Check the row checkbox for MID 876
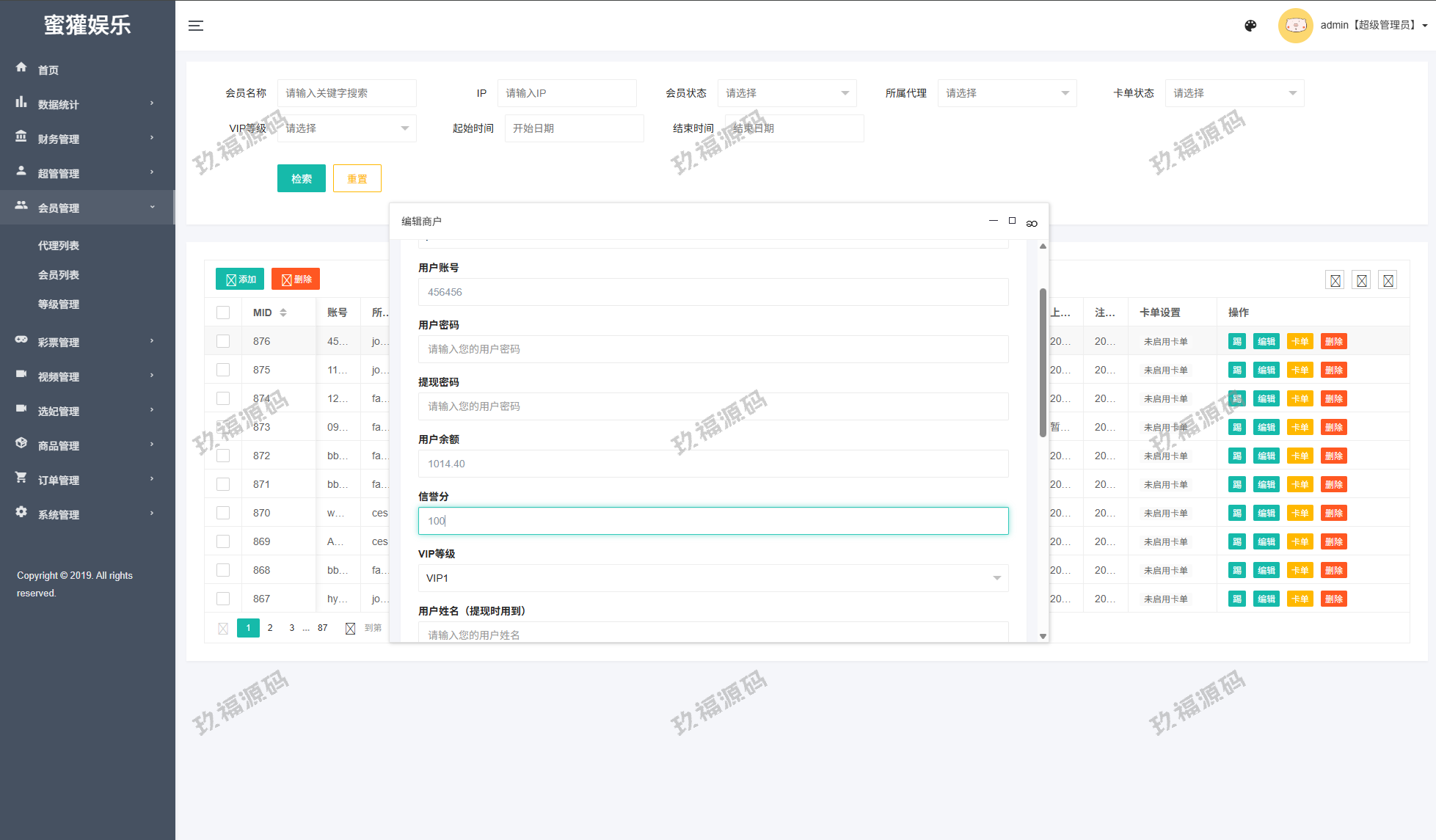This screenshot has height=840, width=1436. click(x=223, y=341)
